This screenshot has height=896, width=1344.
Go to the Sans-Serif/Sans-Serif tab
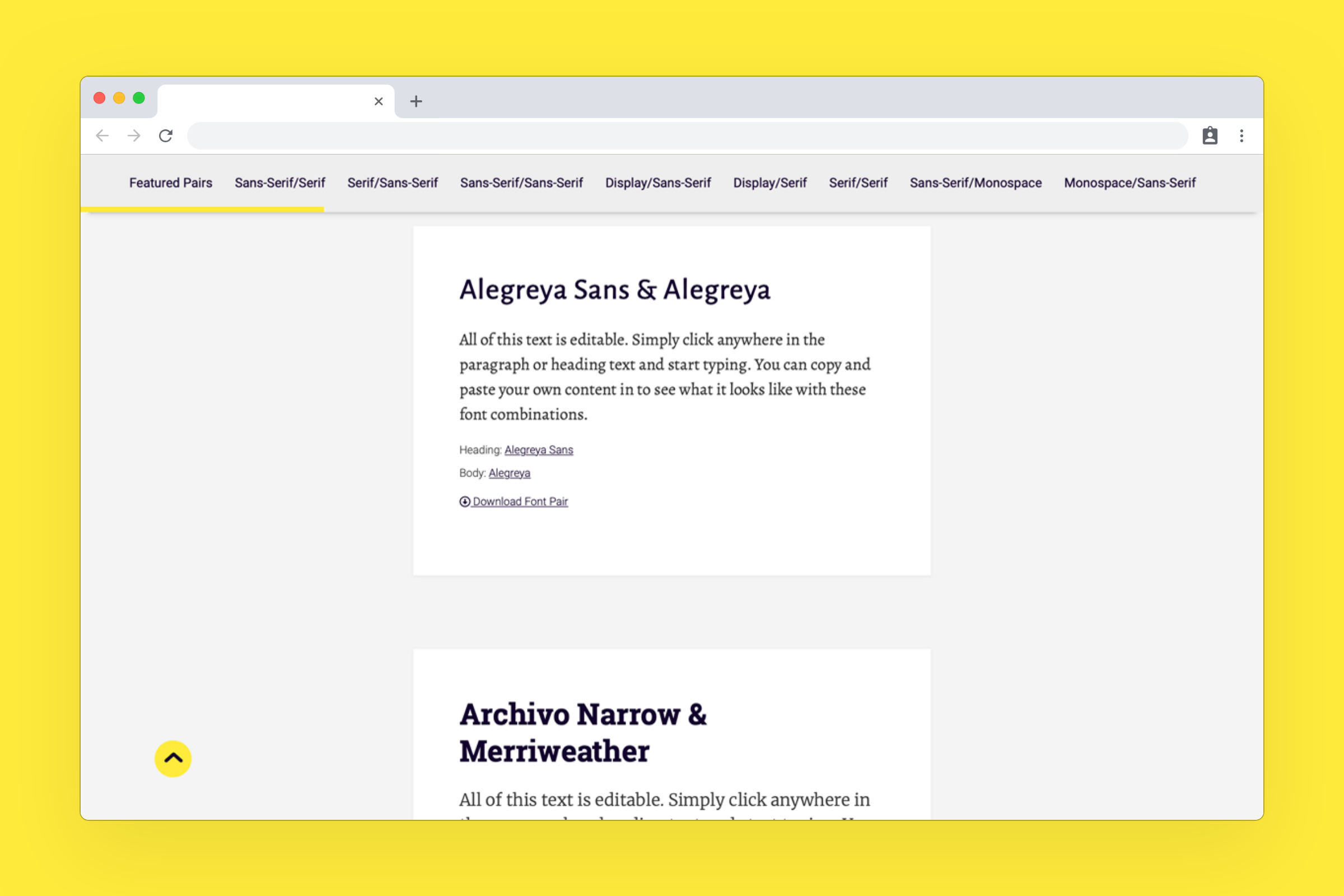[521, 183]
